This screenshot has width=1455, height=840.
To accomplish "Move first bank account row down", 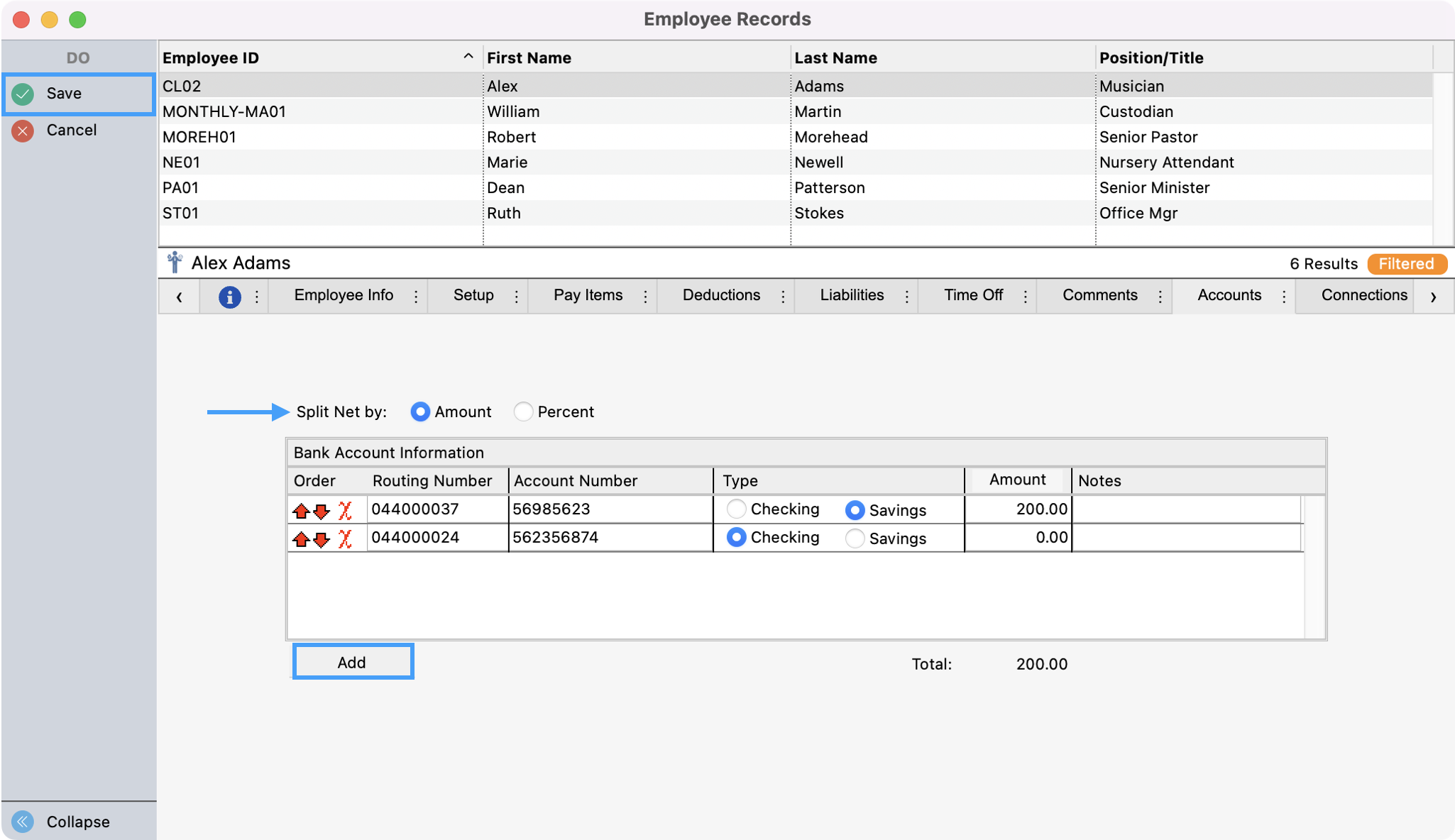I will [322, 511].
